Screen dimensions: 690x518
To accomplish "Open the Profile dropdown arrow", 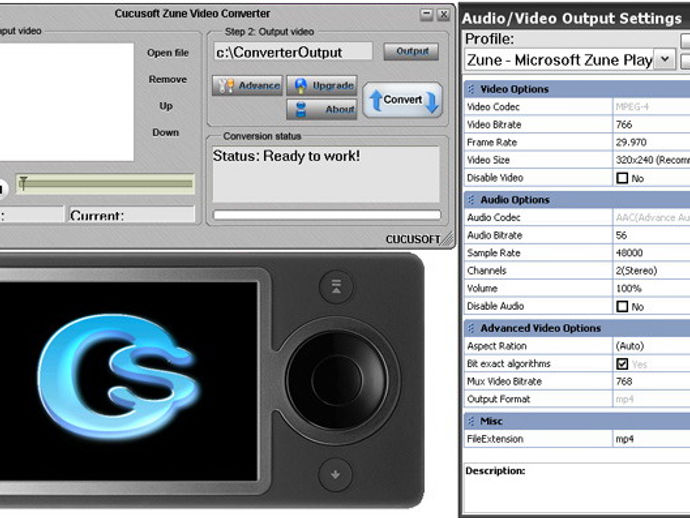I will (x=665, y=59).
